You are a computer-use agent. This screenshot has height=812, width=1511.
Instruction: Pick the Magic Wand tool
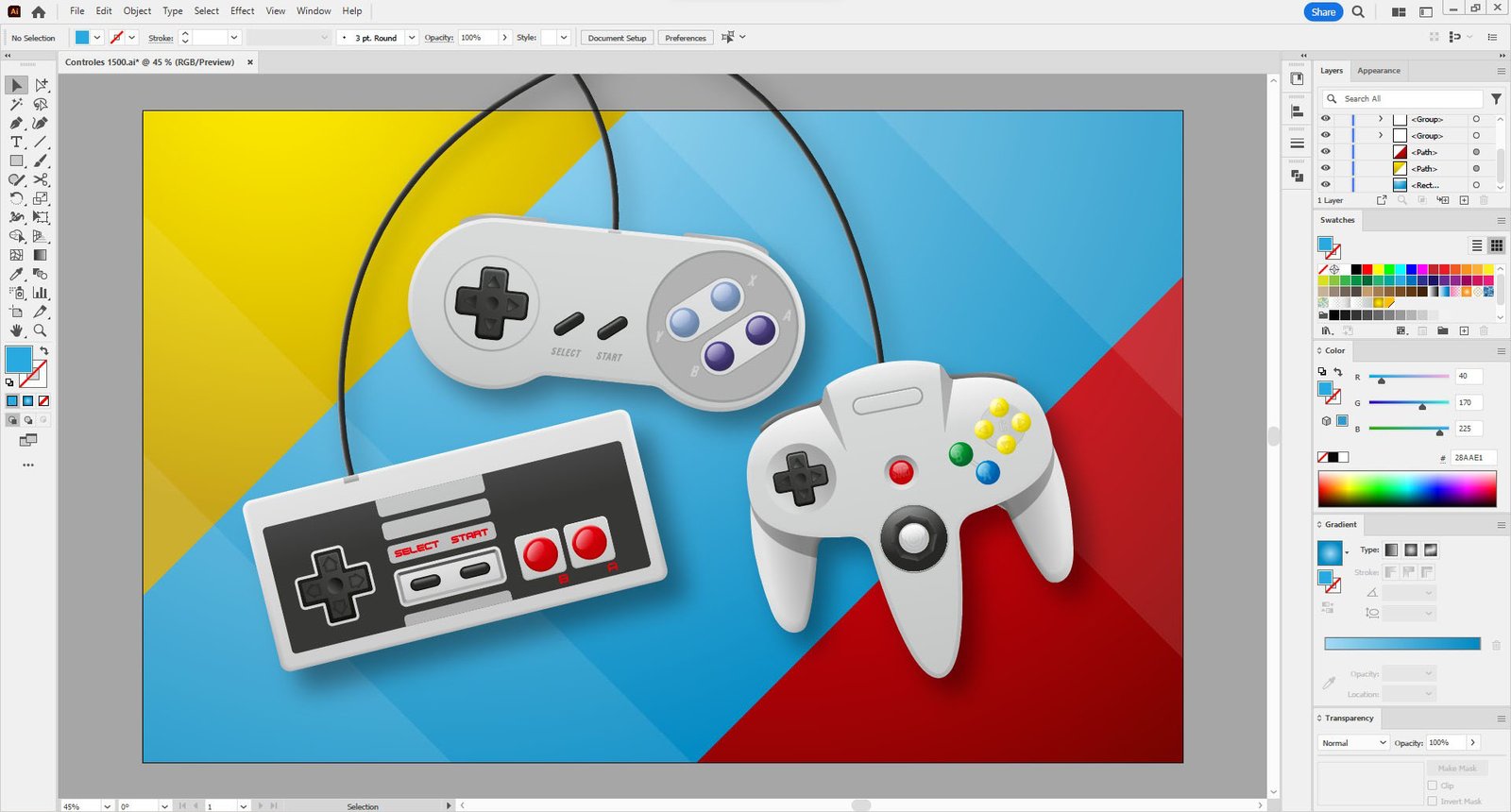[x=16, y=104]
